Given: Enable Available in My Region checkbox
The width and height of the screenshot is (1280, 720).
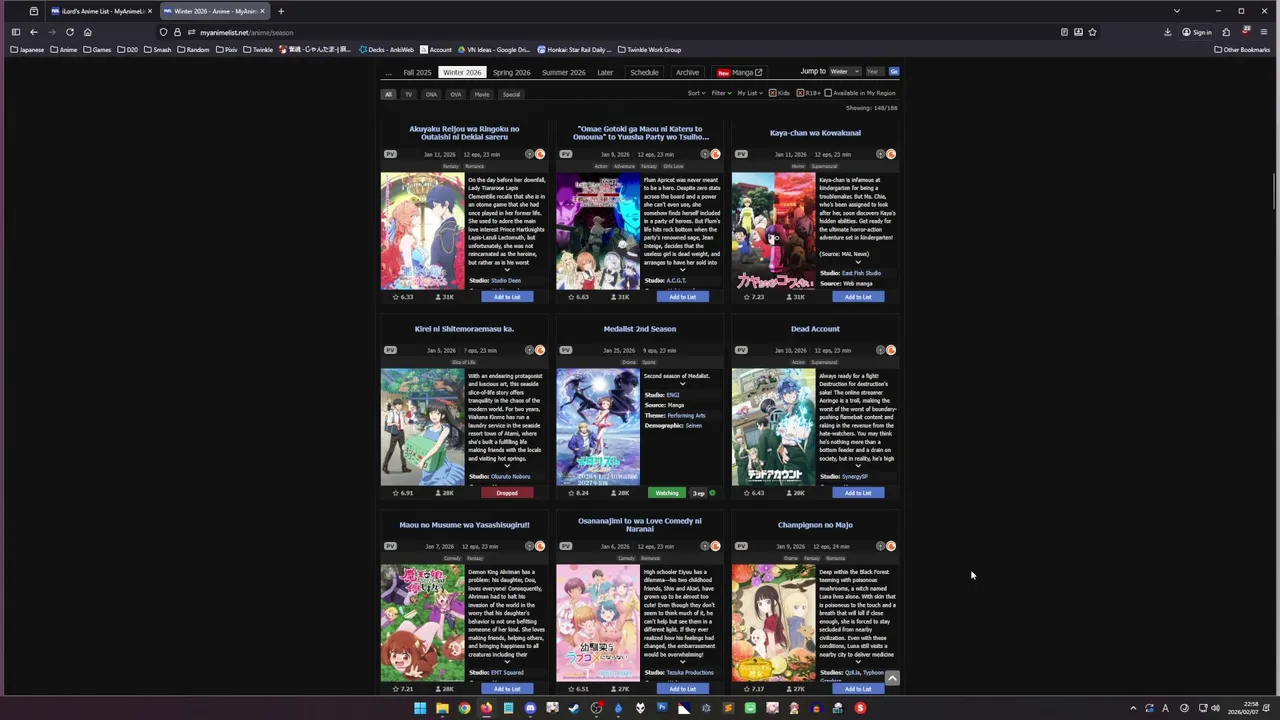Looking at the screenshot, I should 828,93.
